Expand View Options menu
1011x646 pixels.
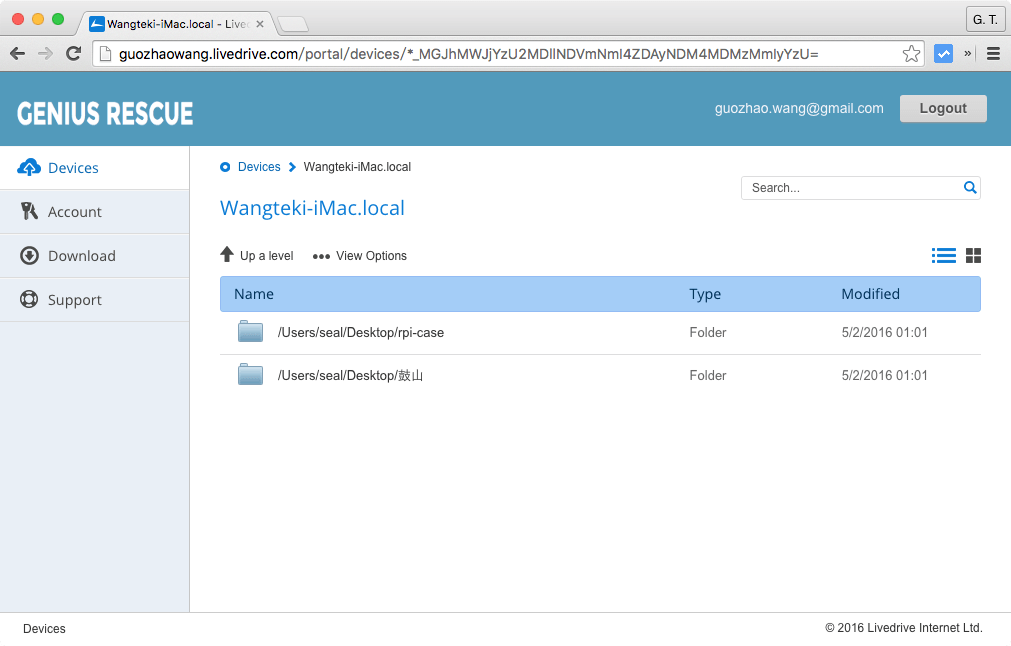[x=360, y=256]
